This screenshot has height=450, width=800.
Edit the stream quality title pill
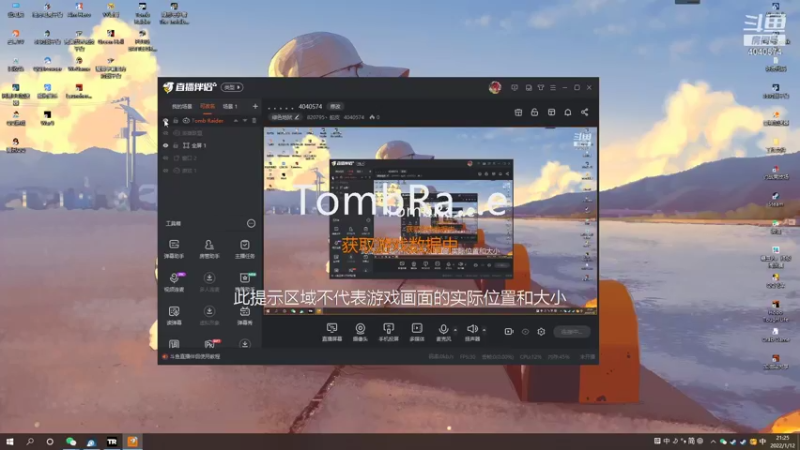click(x=286, y=117)
